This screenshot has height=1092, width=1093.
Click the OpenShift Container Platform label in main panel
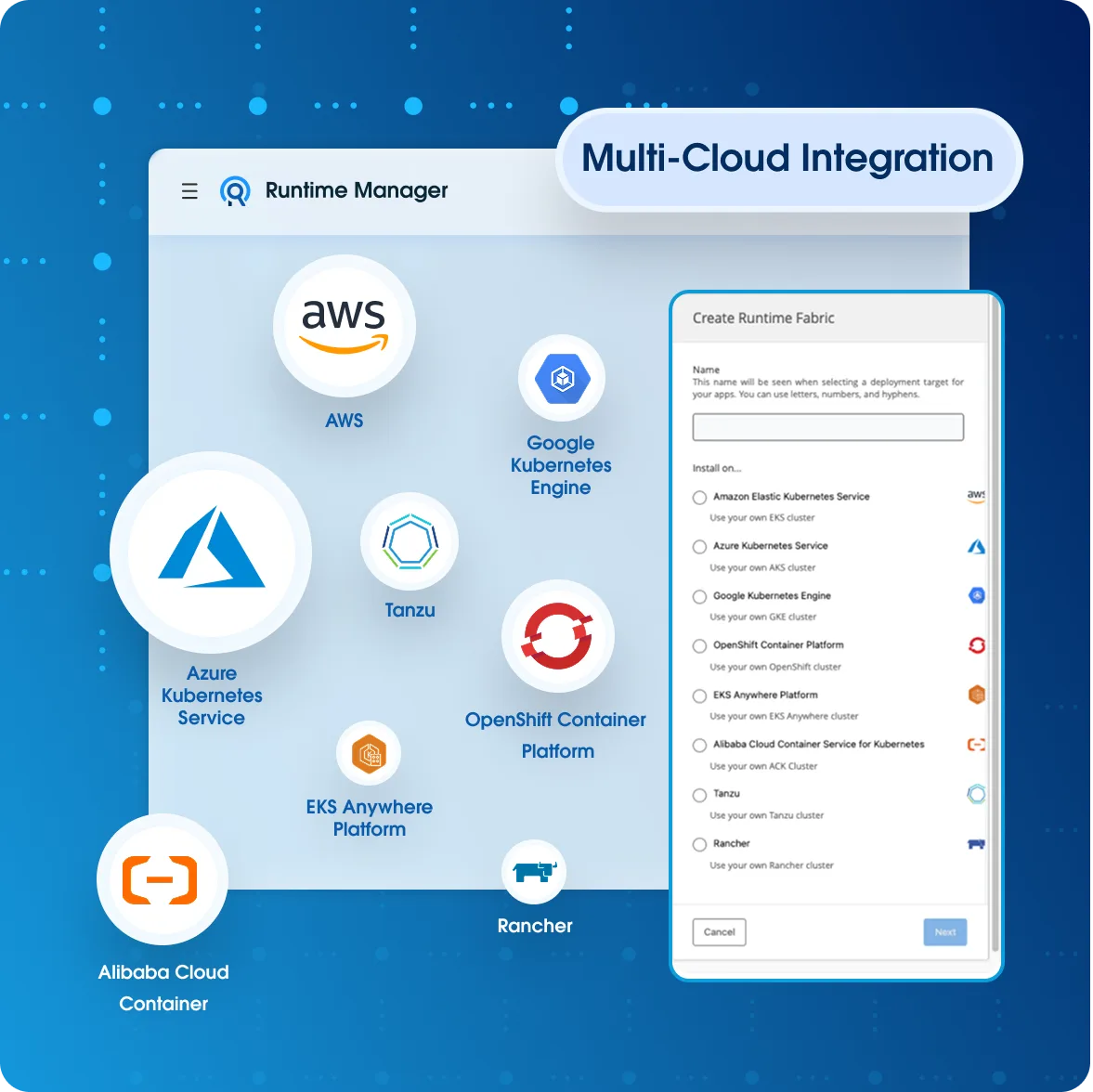tap(556, 735)
